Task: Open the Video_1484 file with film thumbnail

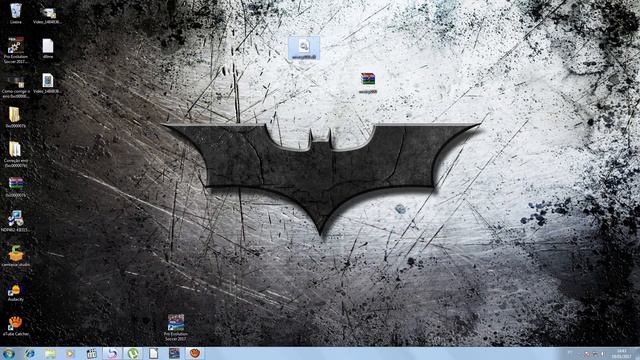Action: (48, 15)
